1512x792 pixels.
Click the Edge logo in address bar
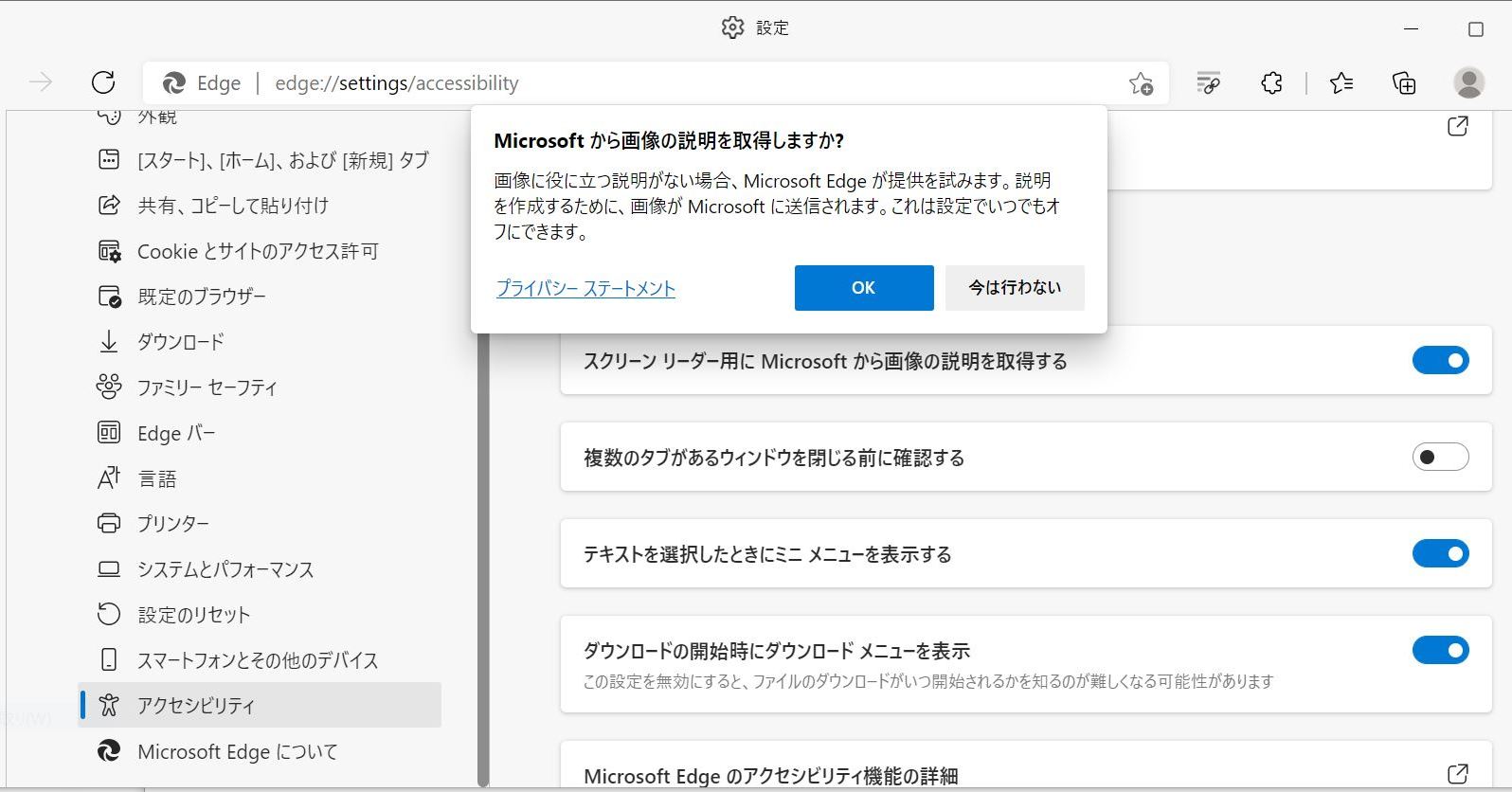pos(173,83)
